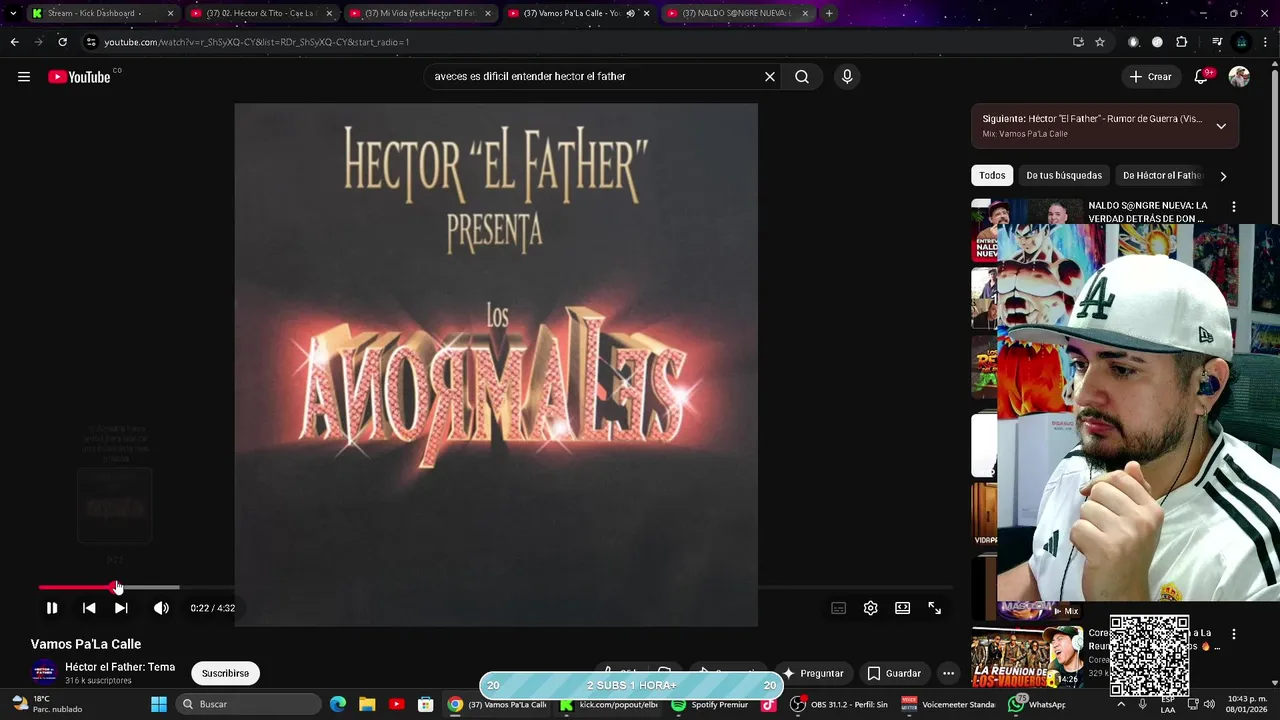Go to the YouTube home logo
The width and height of the screenshot is (1280, 720).
pyautogui.click(x=79, y=77)
